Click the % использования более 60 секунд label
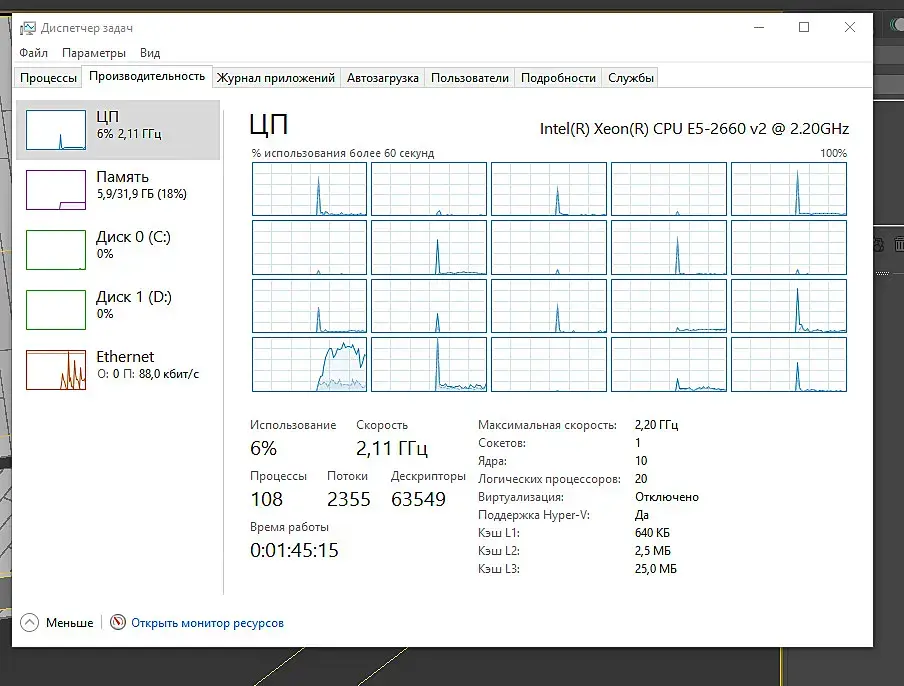This screenshot has width=904, height=686. pos(342,153)
